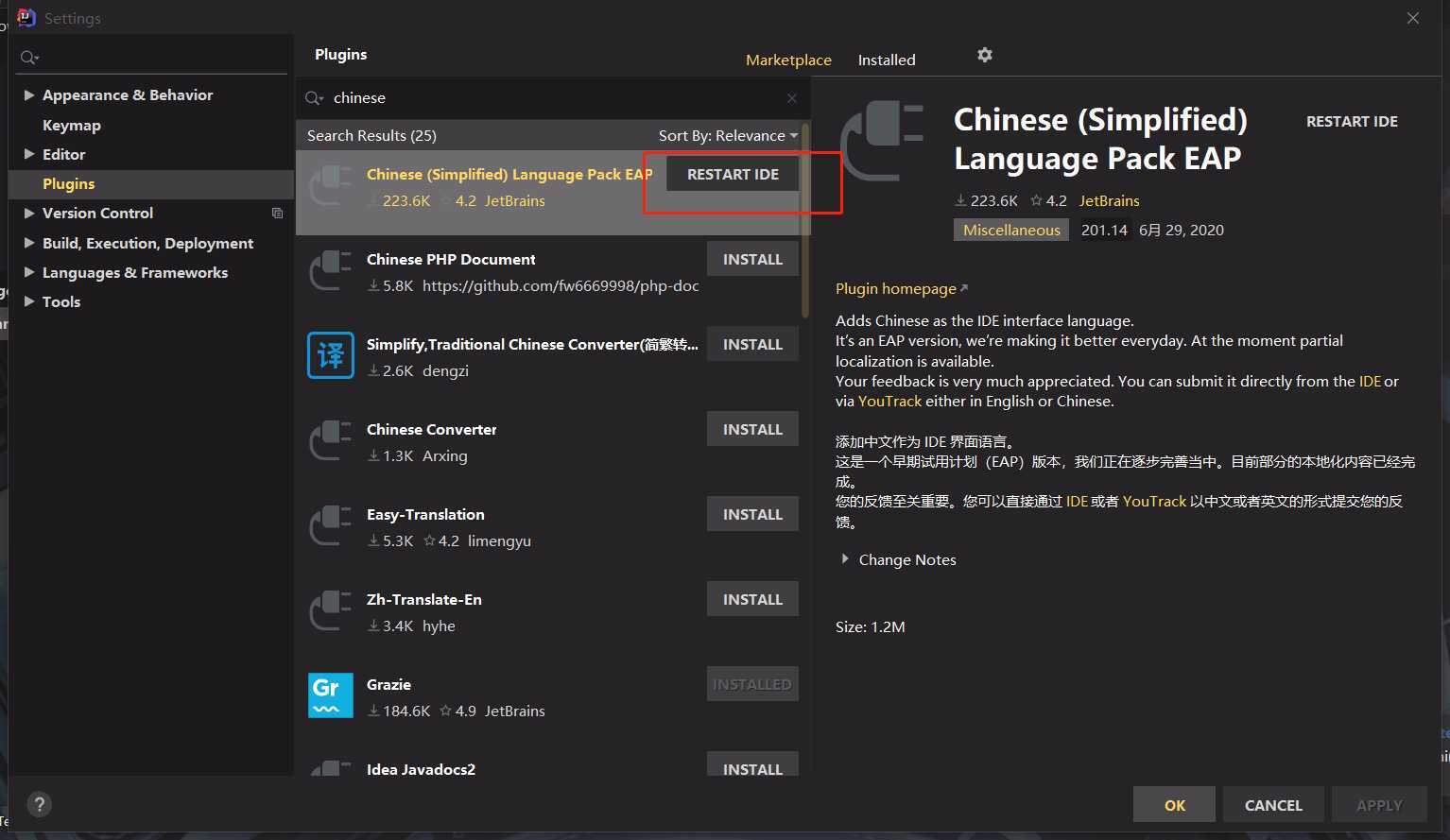
Task: Restart IDE from the details panel
Action: point(1352,121)
